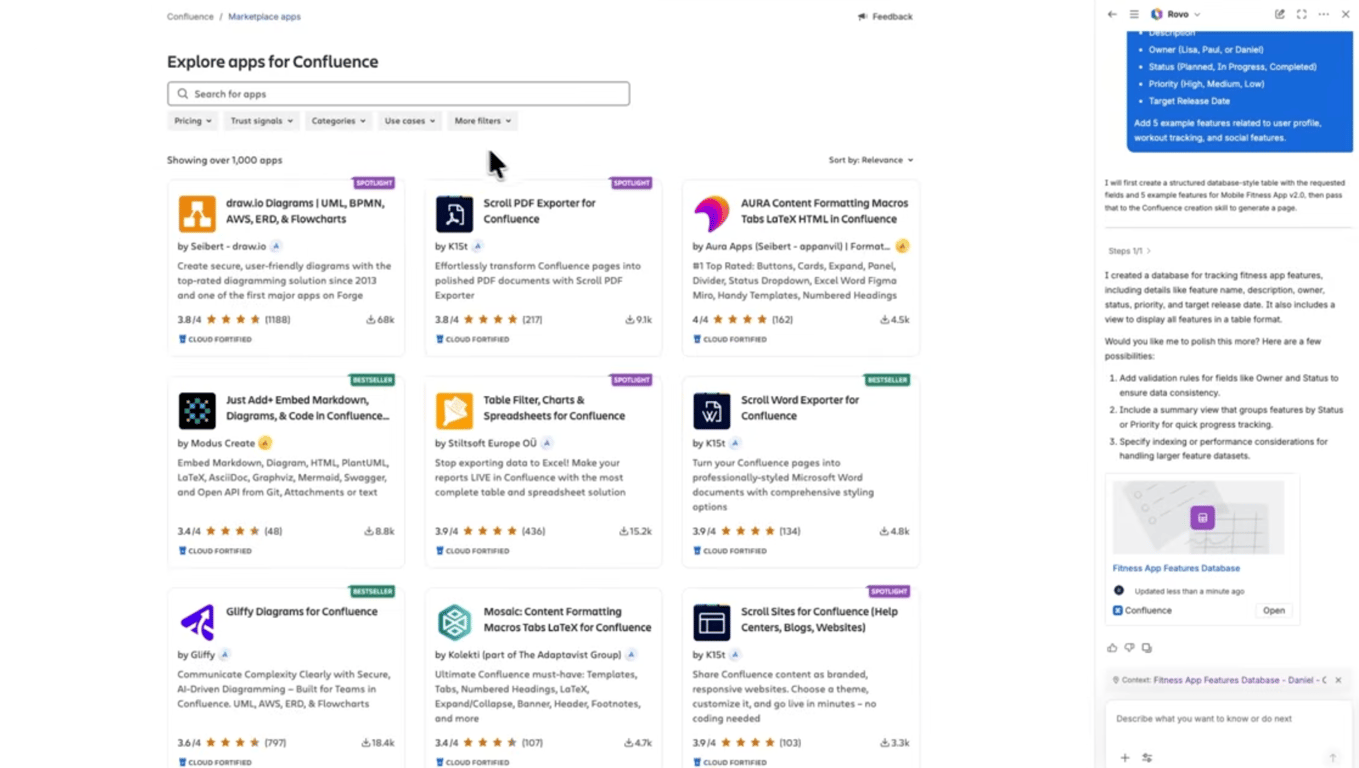The image size is (1359, 768).
Task: Go to Confluence breadcrumb
Action: (x=190, y=17)
